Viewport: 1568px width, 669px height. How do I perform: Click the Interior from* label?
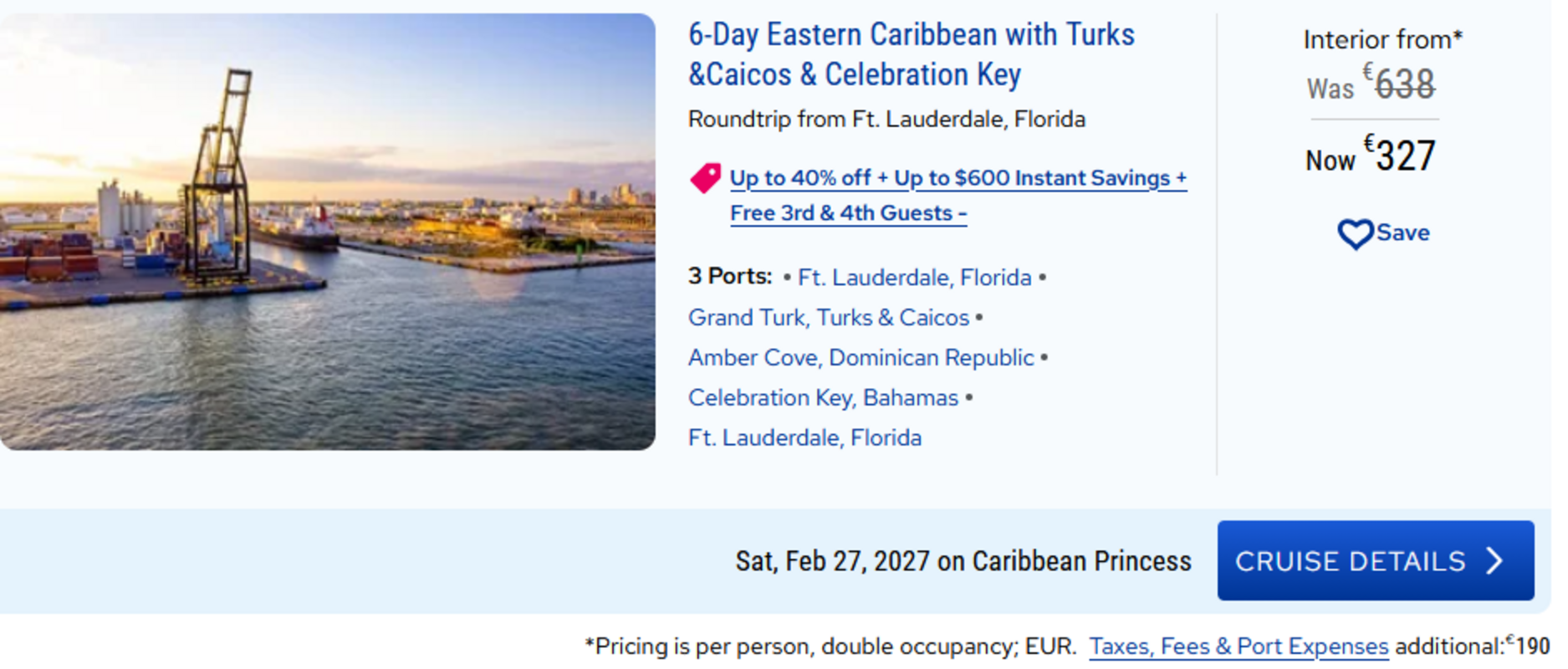[x=1382, y=39]
